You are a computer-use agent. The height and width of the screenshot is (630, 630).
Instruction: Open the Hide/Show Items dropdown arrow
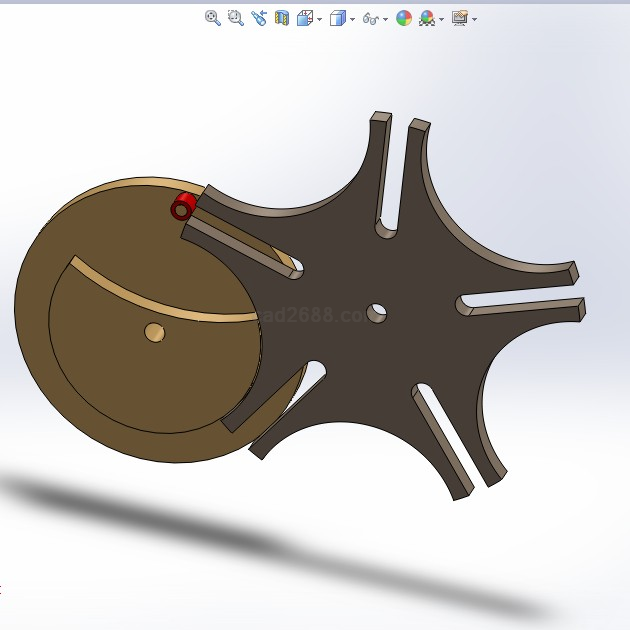[386, 19]
